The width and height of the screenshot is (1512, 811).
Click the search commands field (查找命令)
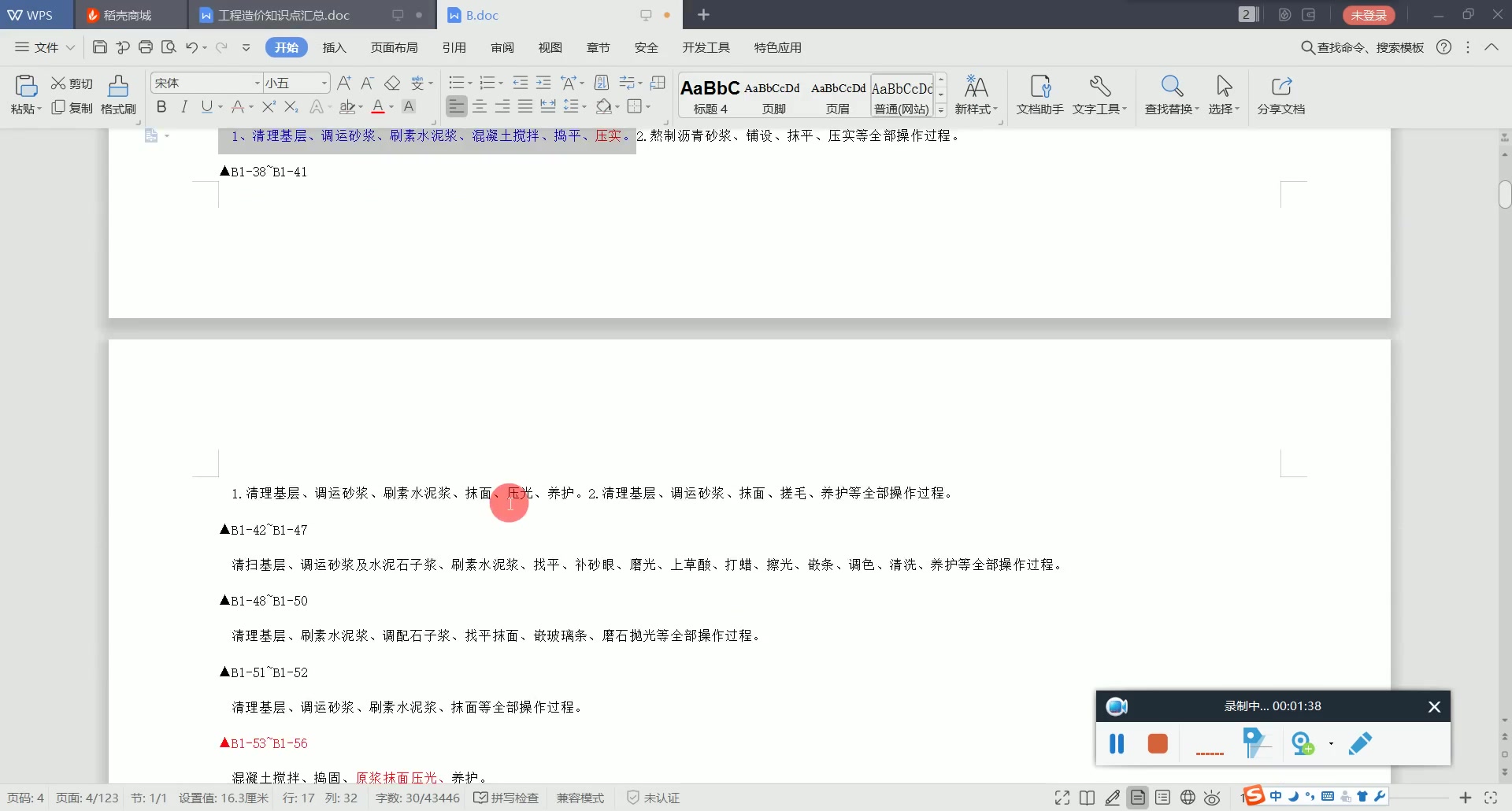(x=1363, y=47)
